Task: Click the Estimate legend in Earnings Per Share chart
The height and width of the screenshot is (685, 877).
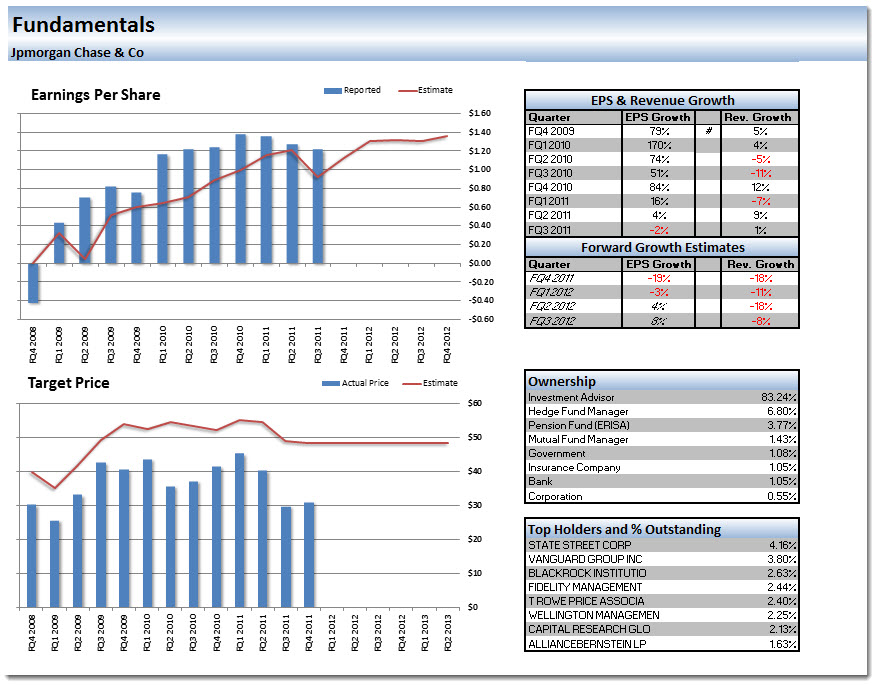Action: pos(426,90)
